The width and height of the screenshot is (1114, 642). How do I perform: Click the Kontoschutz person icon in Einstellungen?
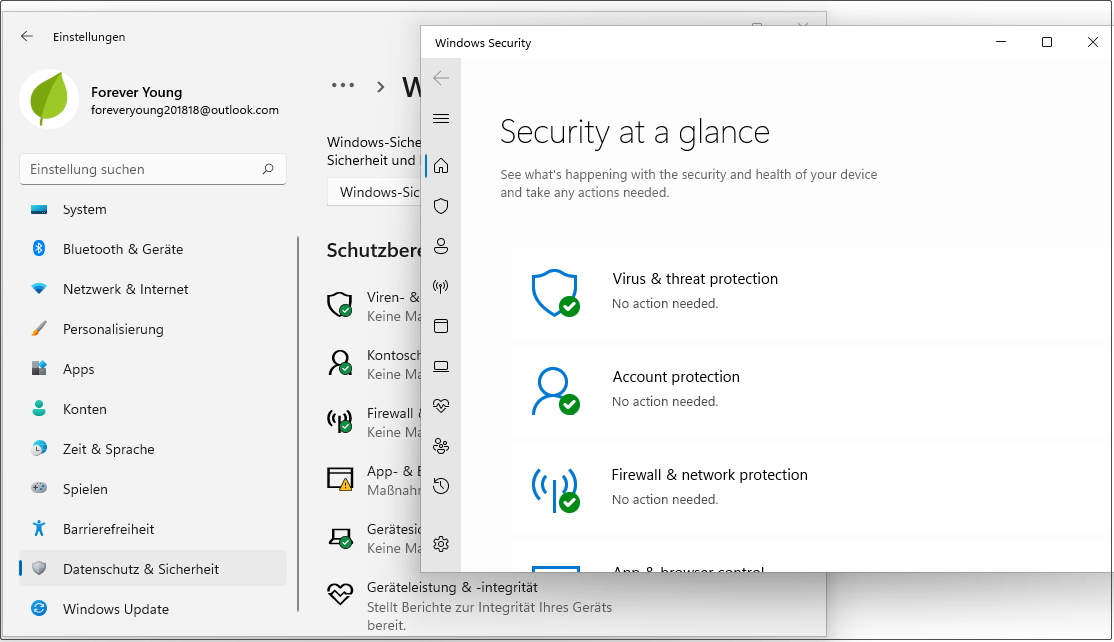point(340,362)
